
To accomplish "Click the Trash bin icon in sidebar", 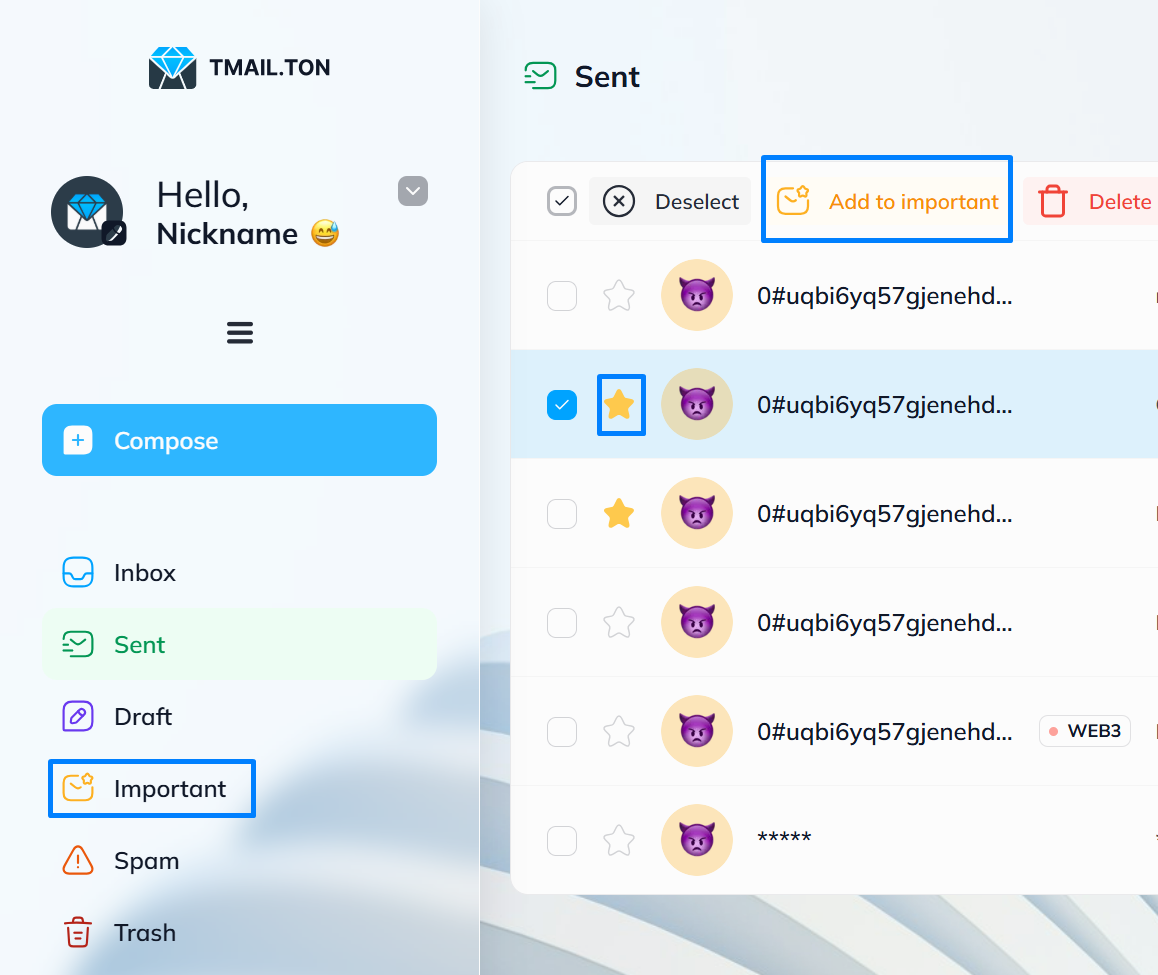I will [x=78, y=932].
